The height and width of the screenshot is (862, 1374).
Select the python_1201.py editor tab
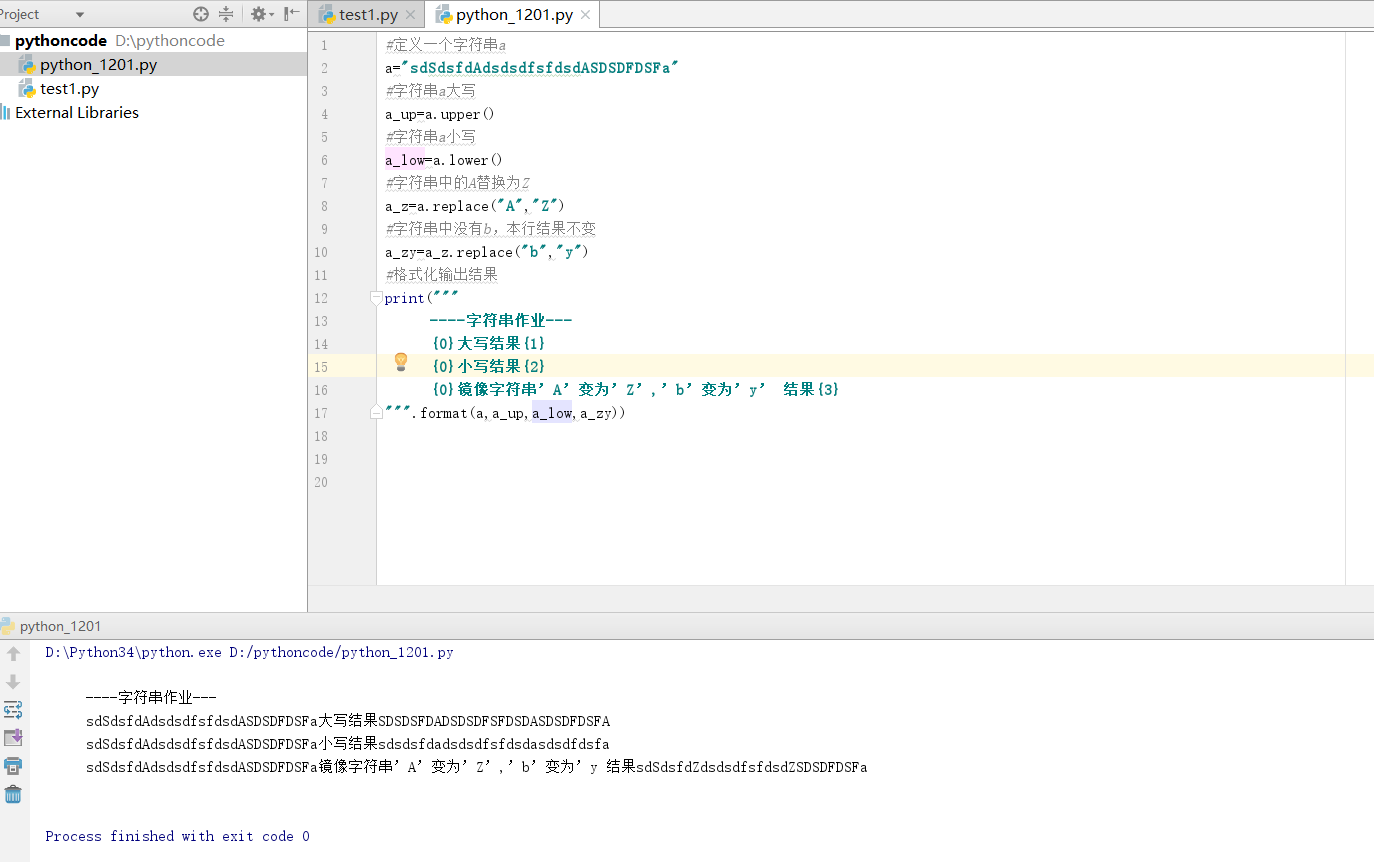tap(514, 15)
